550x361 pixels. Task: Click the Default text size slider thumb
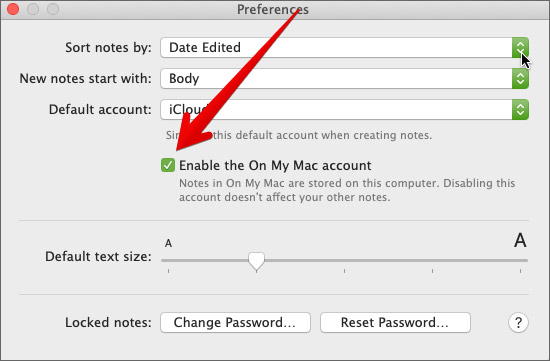point(256,261)
